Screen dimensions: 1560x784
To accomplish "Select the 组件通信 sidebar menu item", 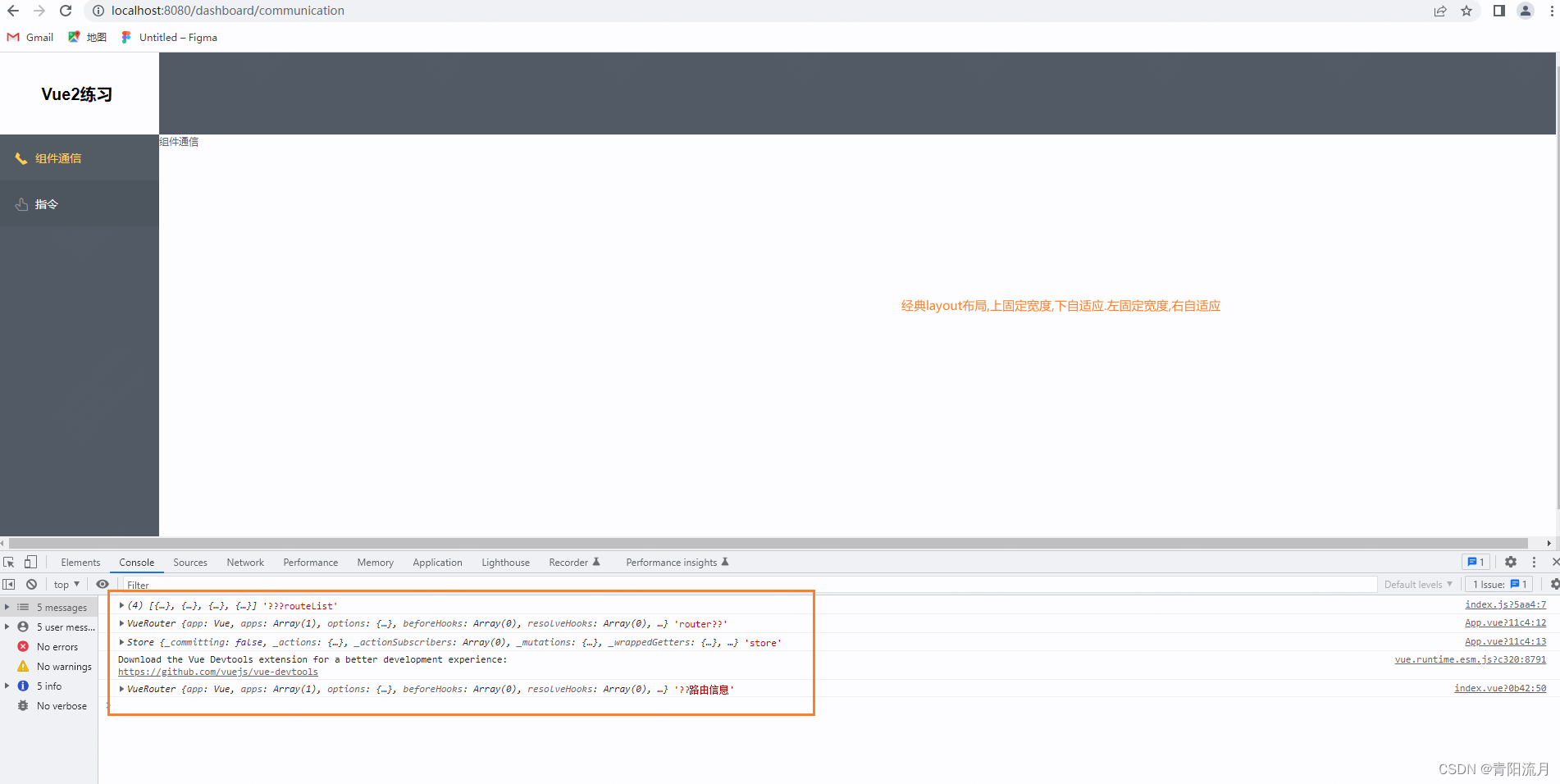I will tap(80, 158).
